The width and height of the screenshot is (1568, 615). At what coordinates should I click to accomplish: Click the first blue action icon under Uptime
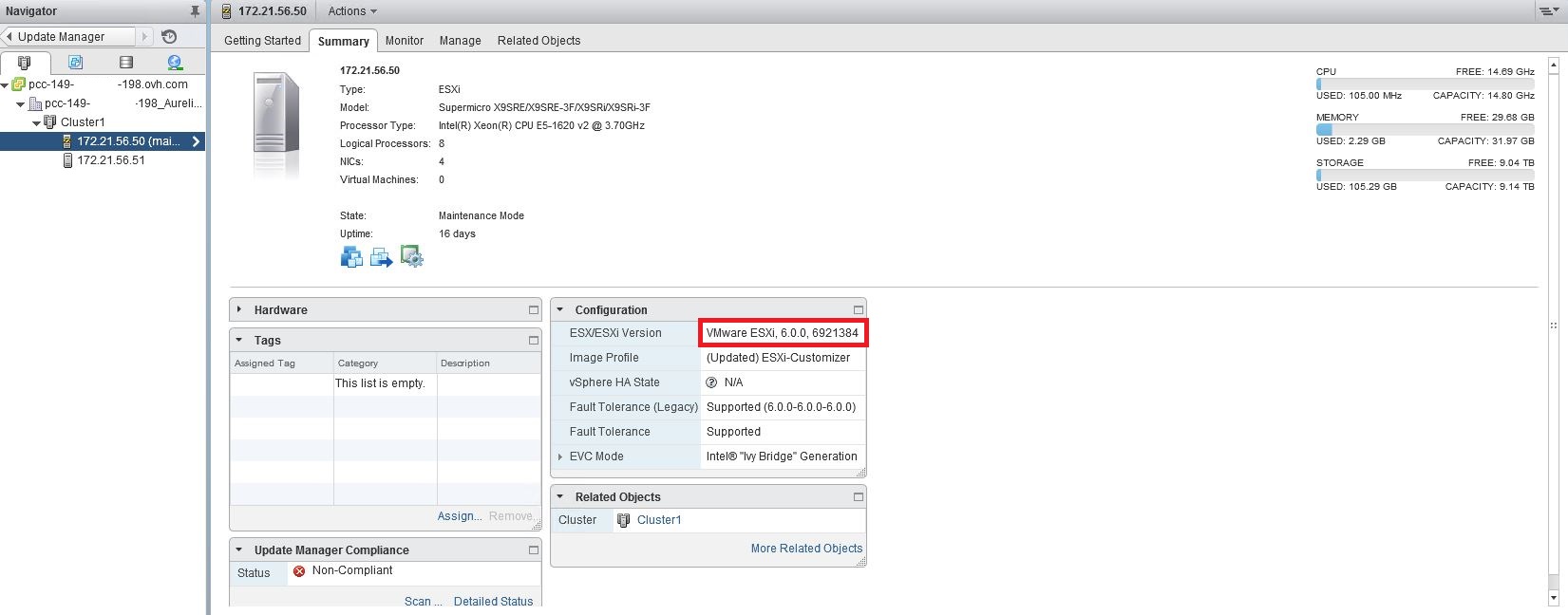[351, 257]
